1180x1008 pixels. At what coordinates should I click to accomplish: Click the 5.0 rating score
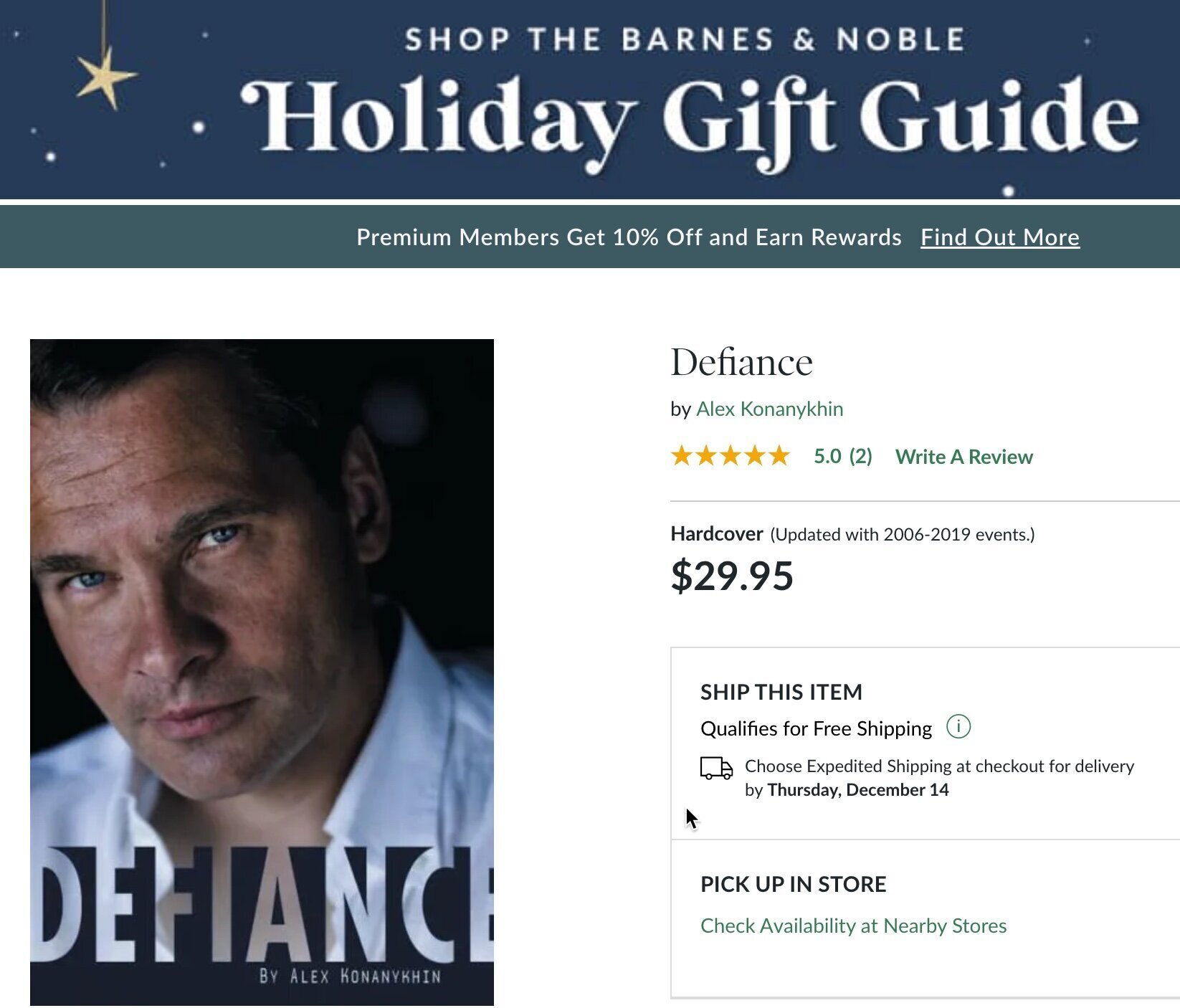[x=827, y=457]
